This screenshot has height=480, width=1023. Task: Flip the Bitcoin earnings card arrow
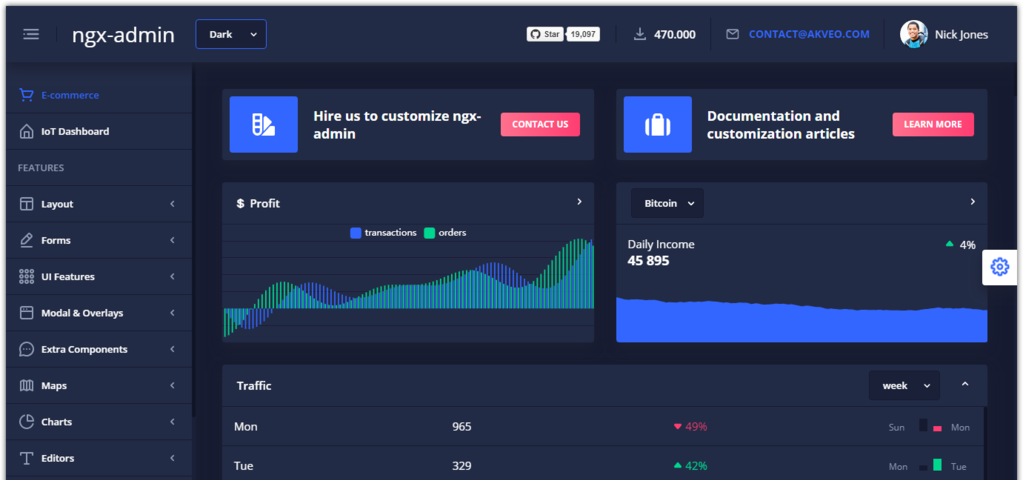click(x=973, y=202)
